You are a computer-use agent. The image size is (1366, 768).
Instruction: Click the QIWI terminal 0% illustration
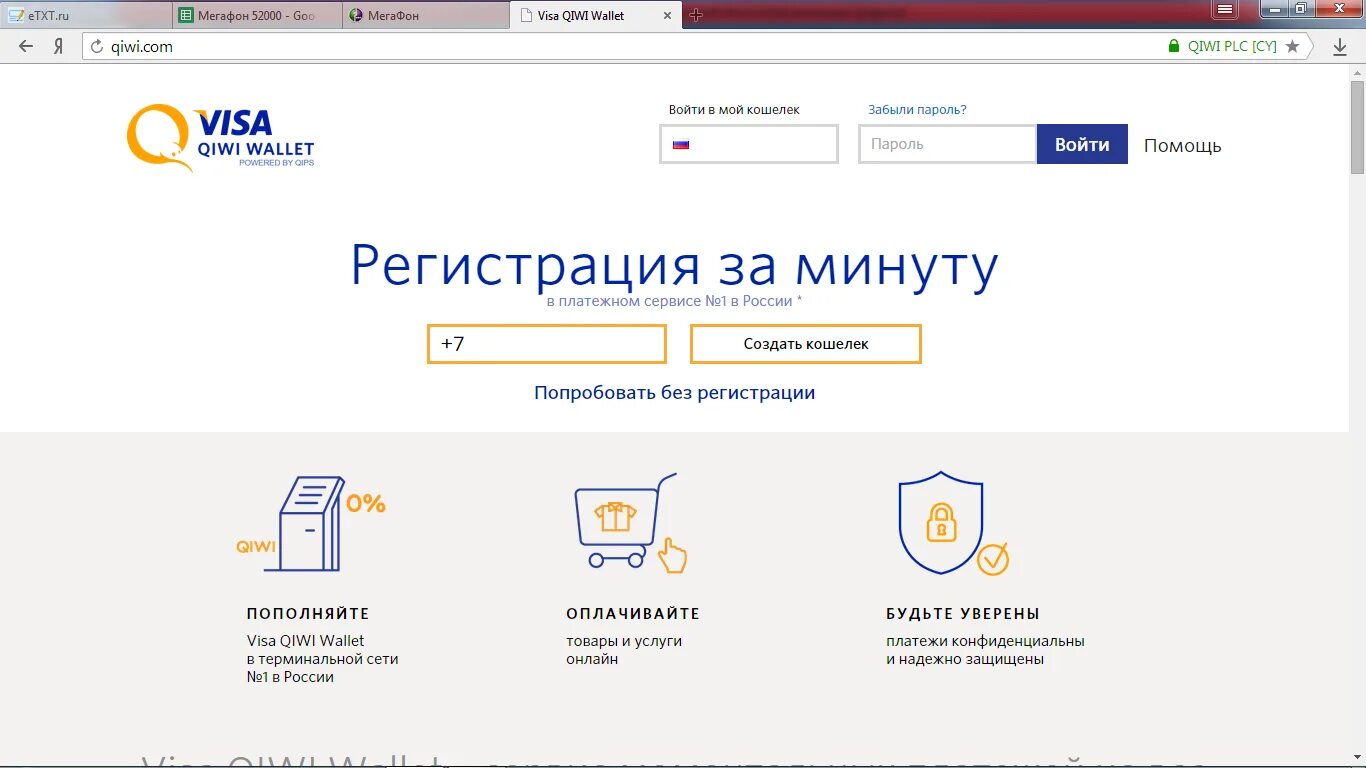tap(311, 523)
